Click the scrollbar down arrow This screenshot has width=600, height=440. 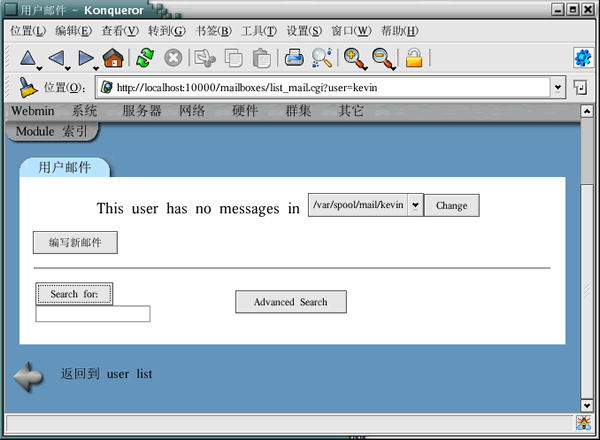(x=587, y=405)
